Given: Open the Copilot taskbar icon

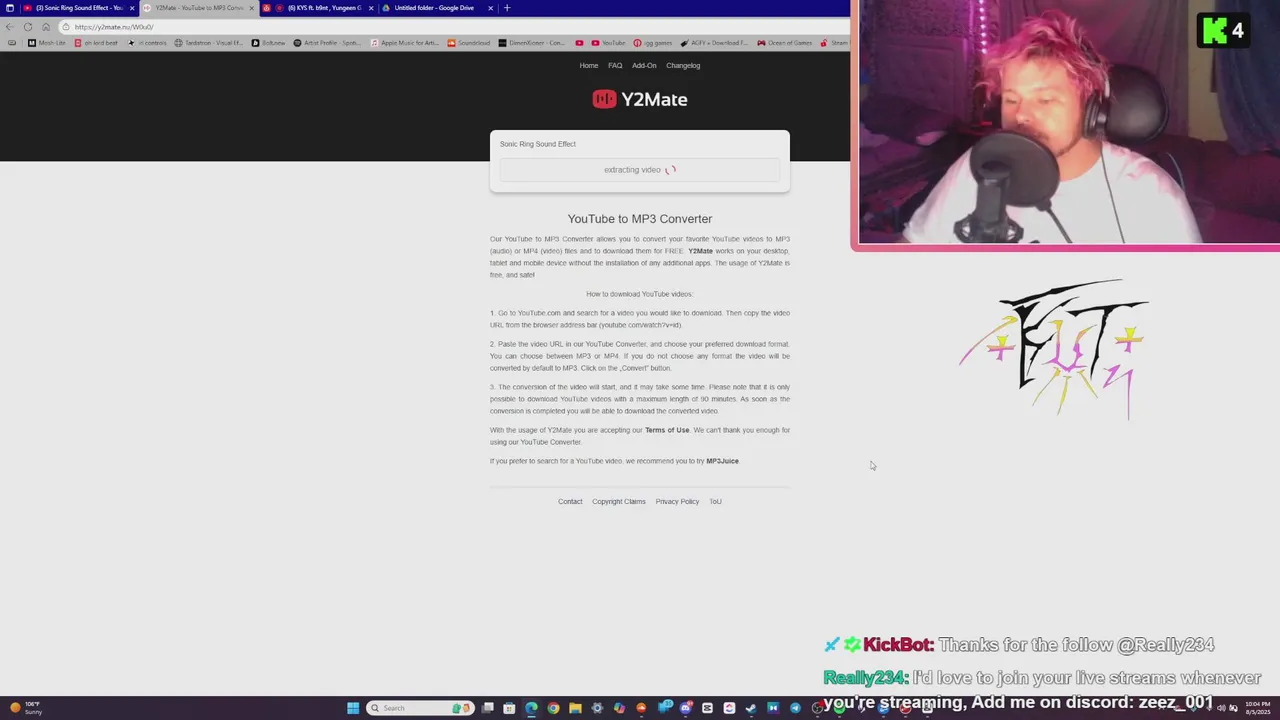Looking at the screenshot, I should (619, 708).
